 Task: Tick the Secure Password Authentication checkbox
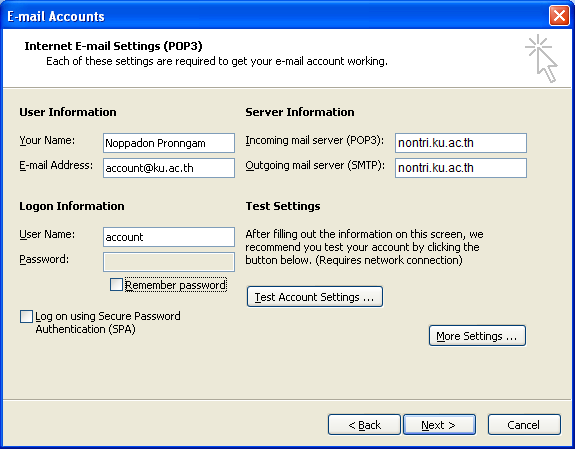[x=26, y=316]
